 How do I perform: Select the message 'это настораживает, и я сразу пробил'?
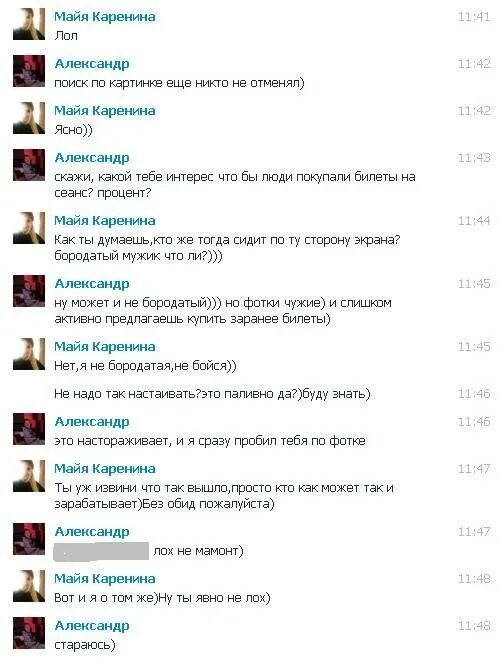pyautogui.click(x=210, y=441)
